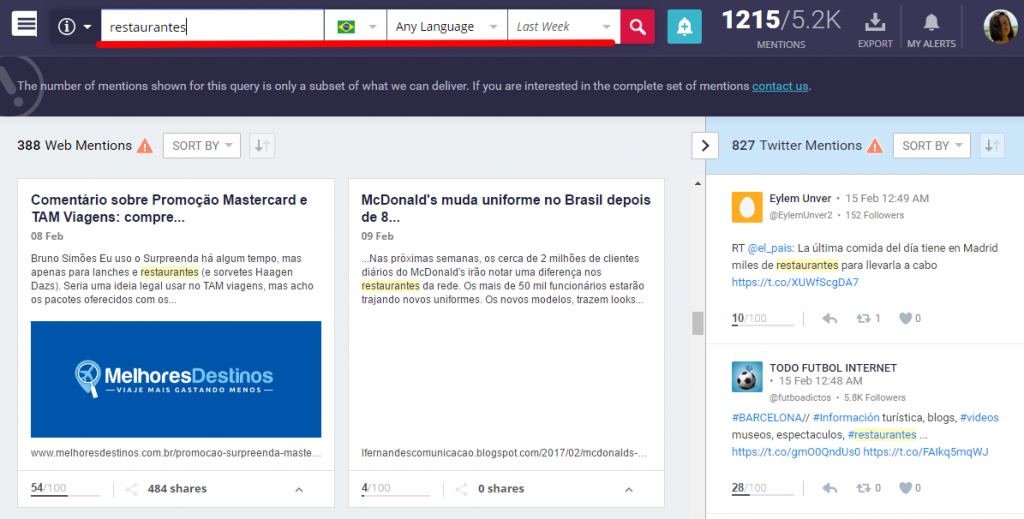Click the MelhoresDestinos article thumbnail
The width and height of the screenshot is (1024, 519).
coord(176,379)
